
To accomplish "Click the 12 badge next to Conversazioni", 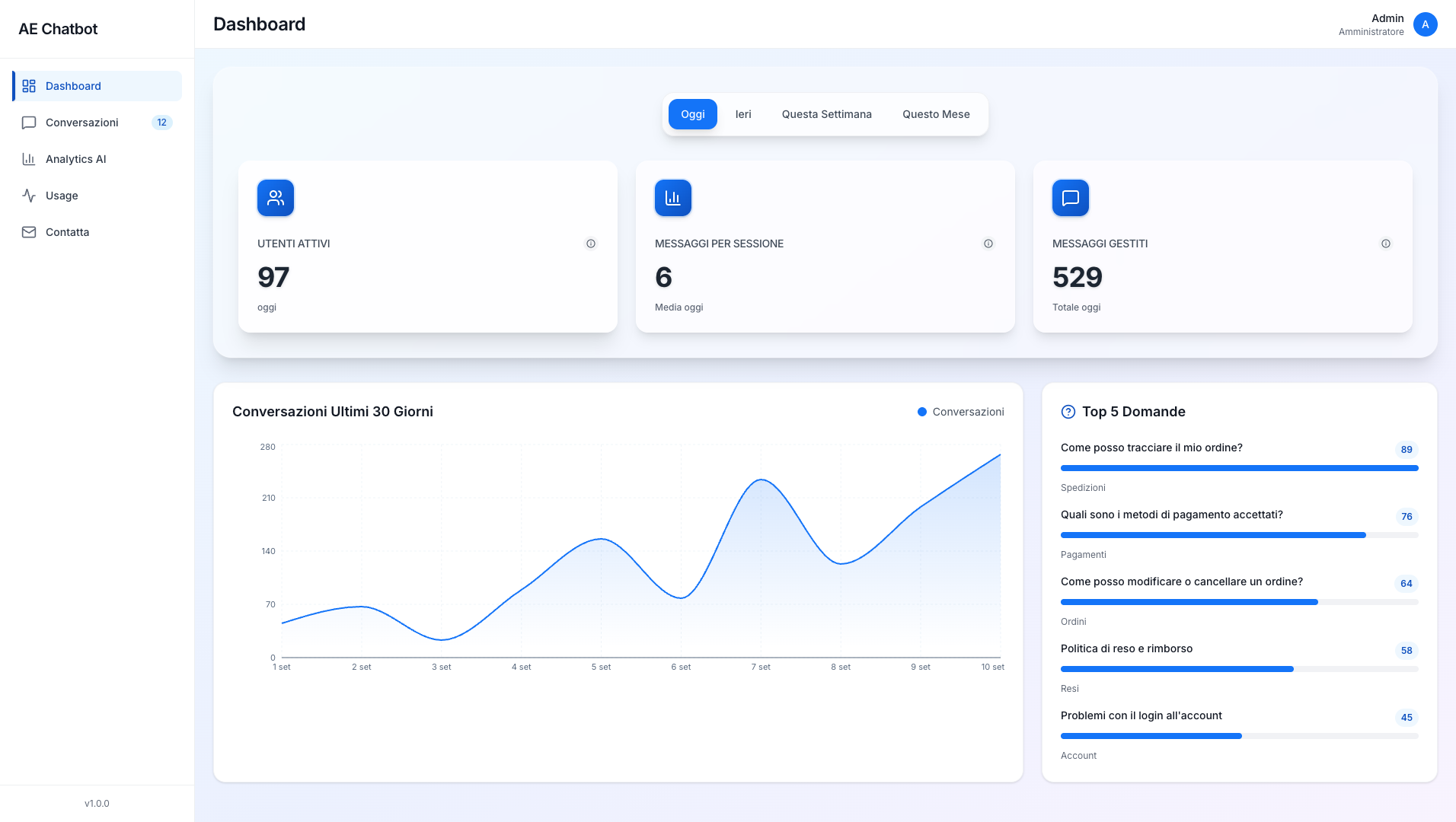I will pos(161,123).
